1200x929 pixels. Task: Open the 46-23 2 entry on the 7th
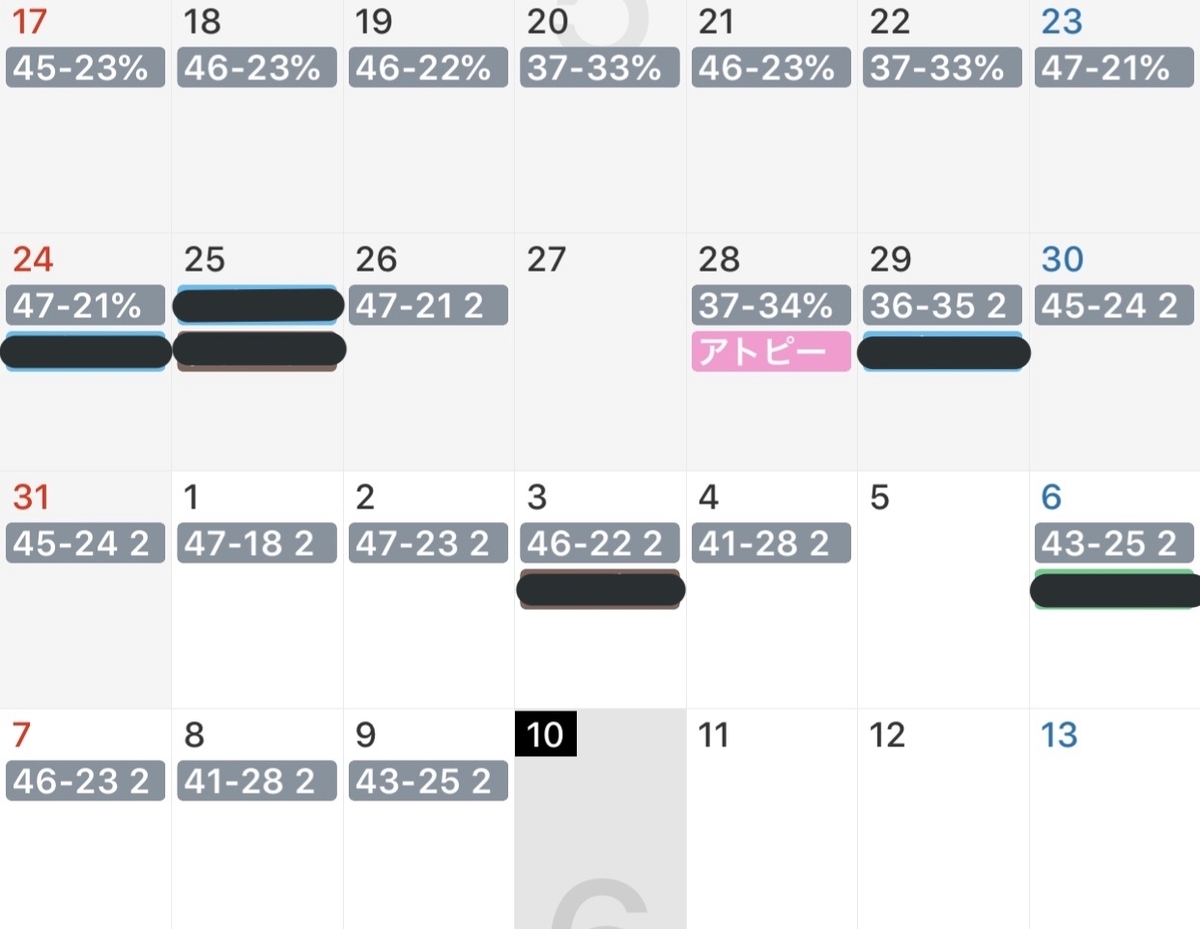[x=85, y=781]
